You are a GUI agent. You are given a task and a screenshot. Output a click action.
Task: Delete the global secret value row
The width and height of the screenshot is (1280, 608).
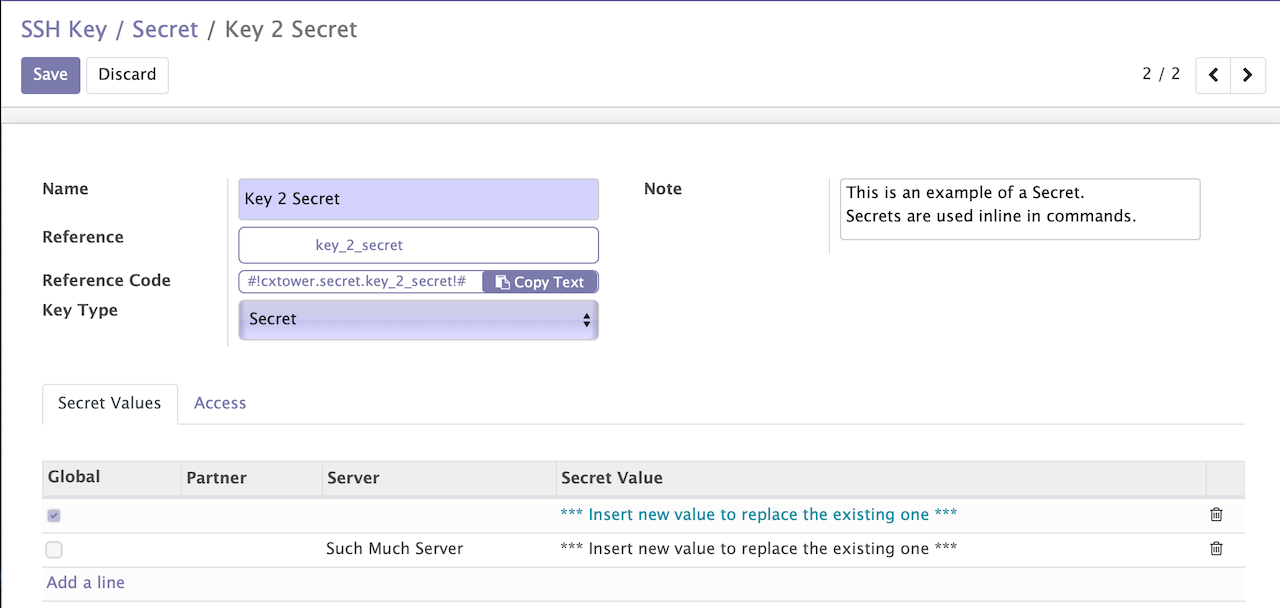pyautogui.click(x=1216, y=515)
